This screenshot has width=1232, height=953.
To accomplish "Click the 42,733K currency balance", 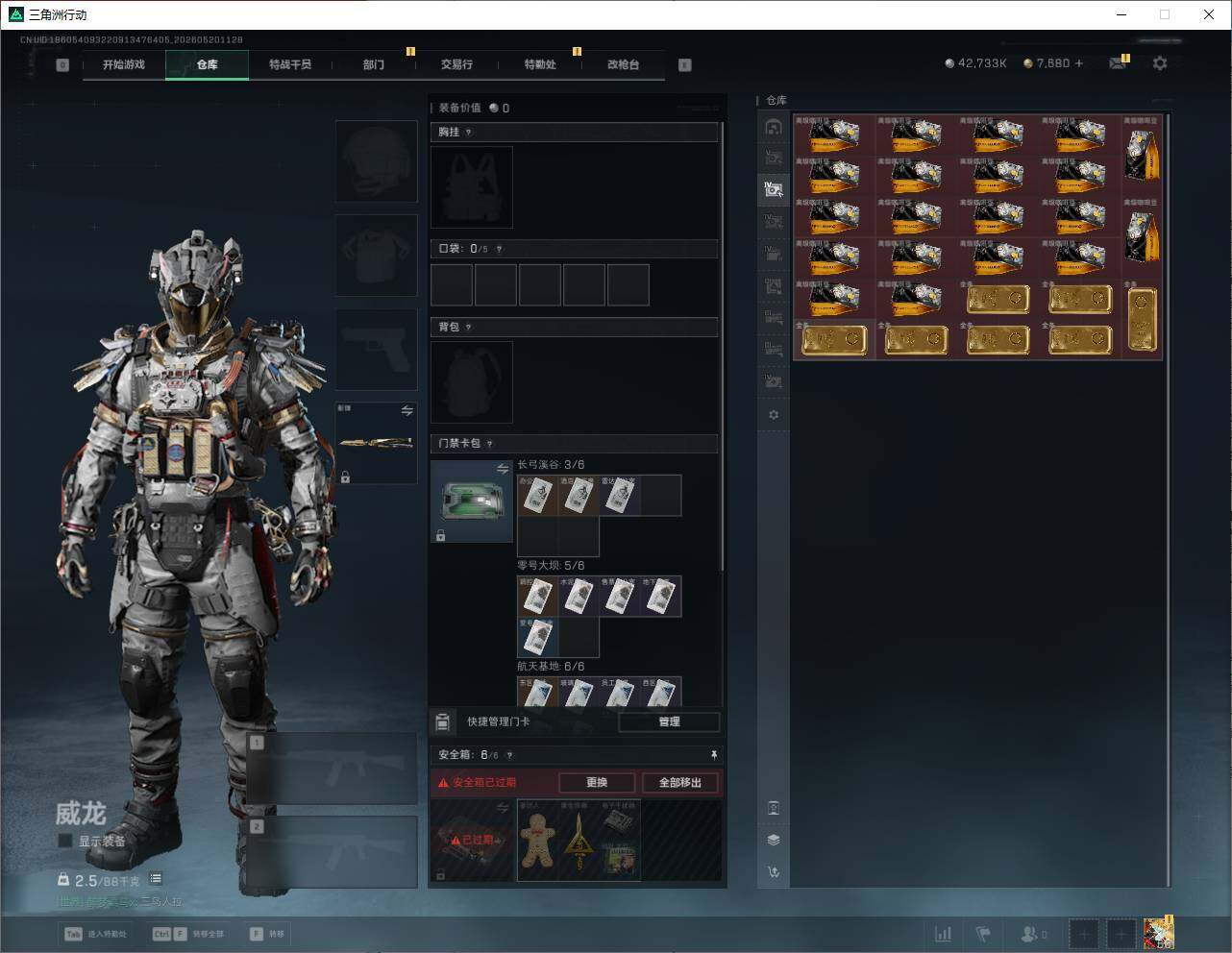I will click(975, 63).
